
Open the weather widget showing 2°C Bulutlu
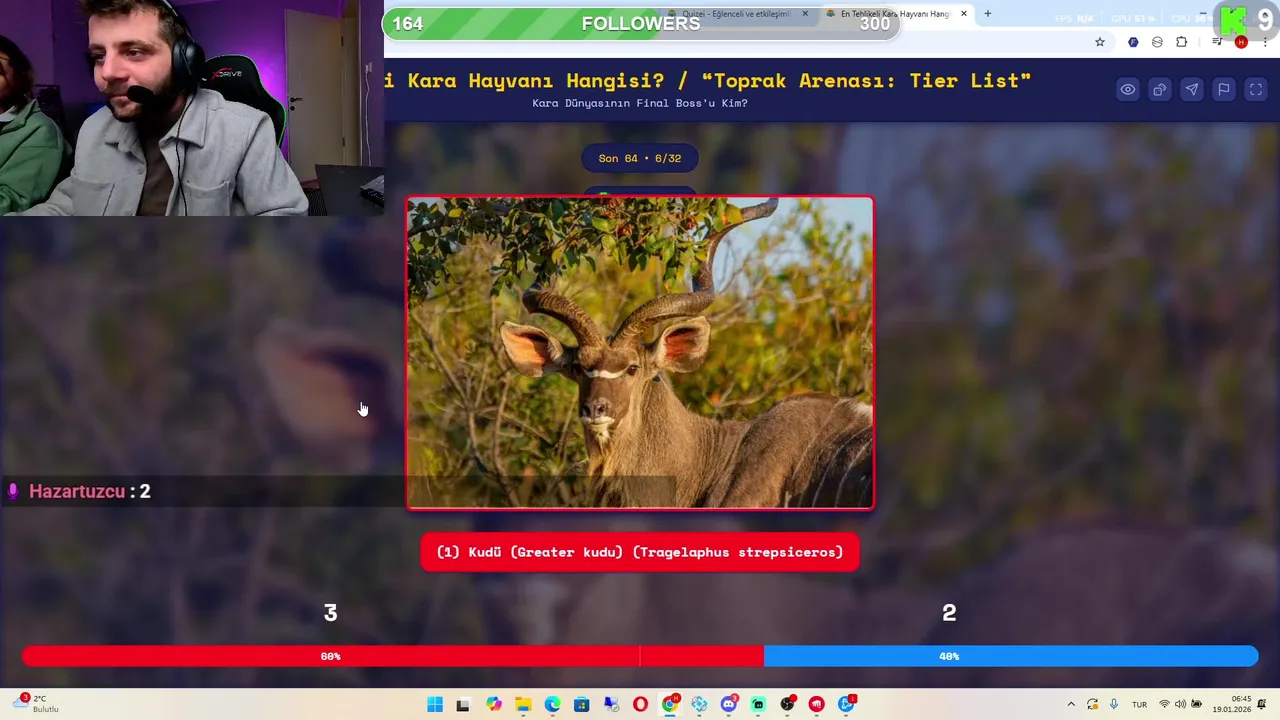click(x=36, y=704)
